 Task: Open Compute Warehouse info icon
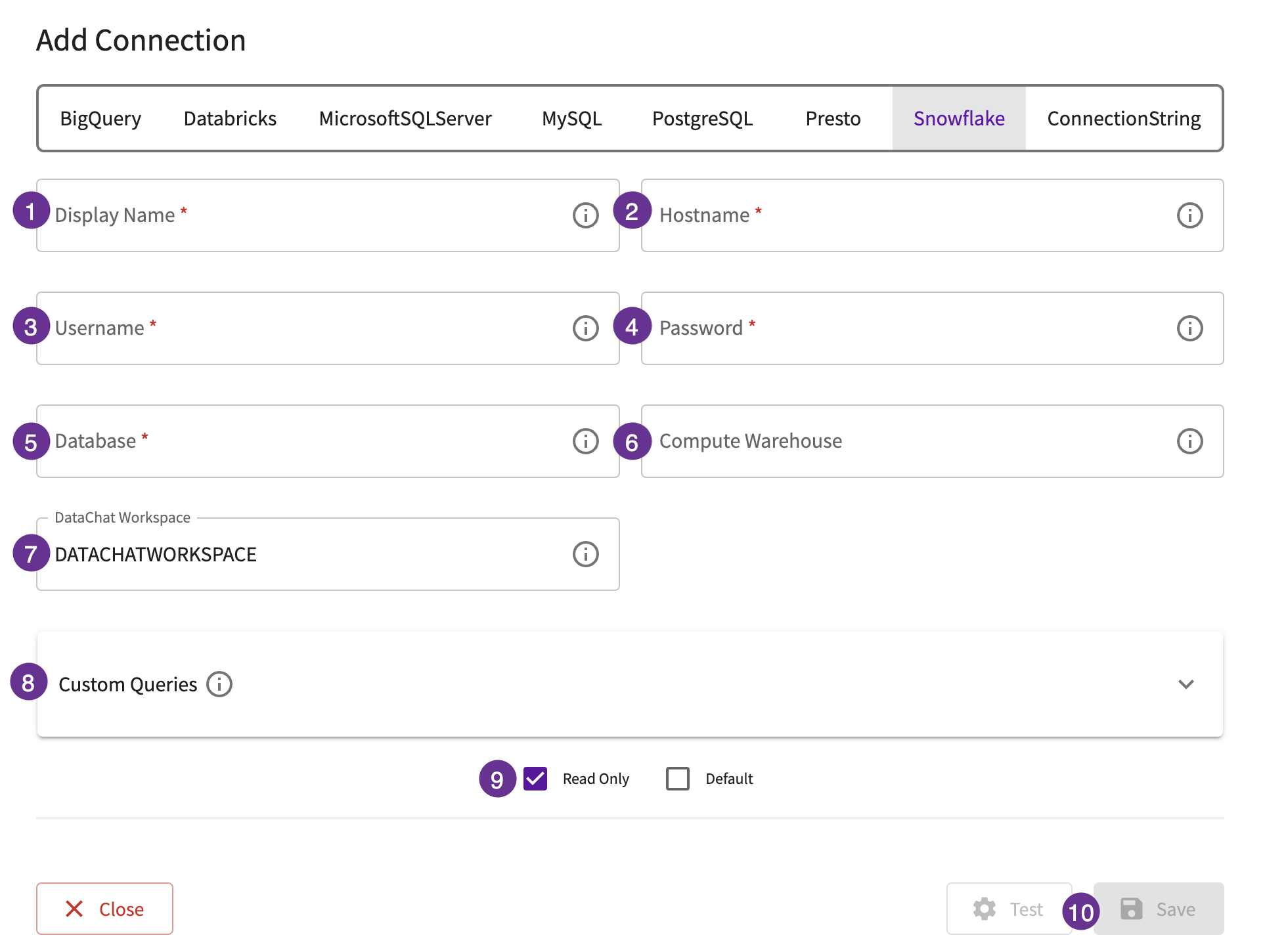[1189, 441]
